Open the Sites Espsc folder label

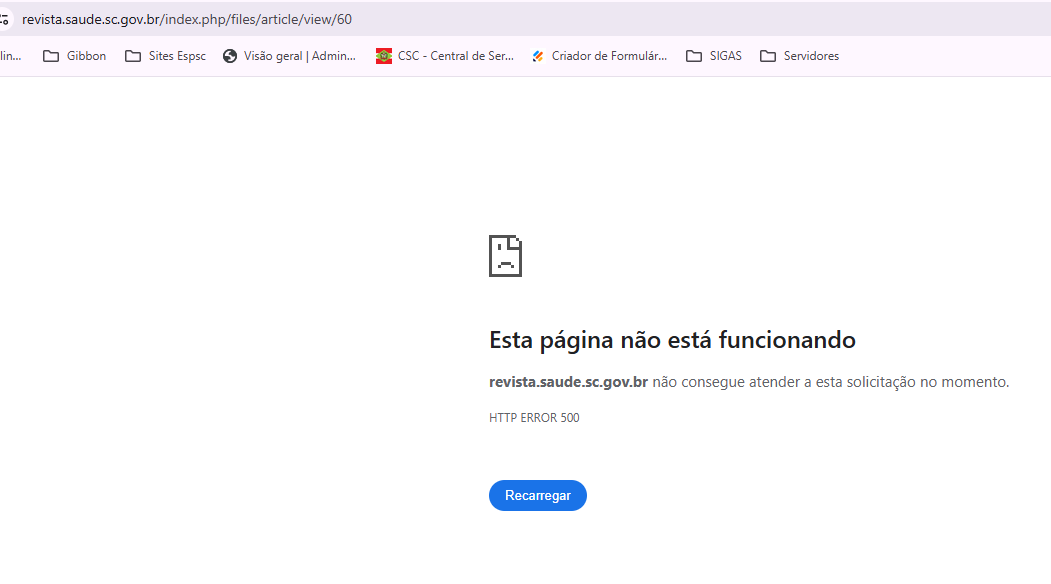click(177, 56)
